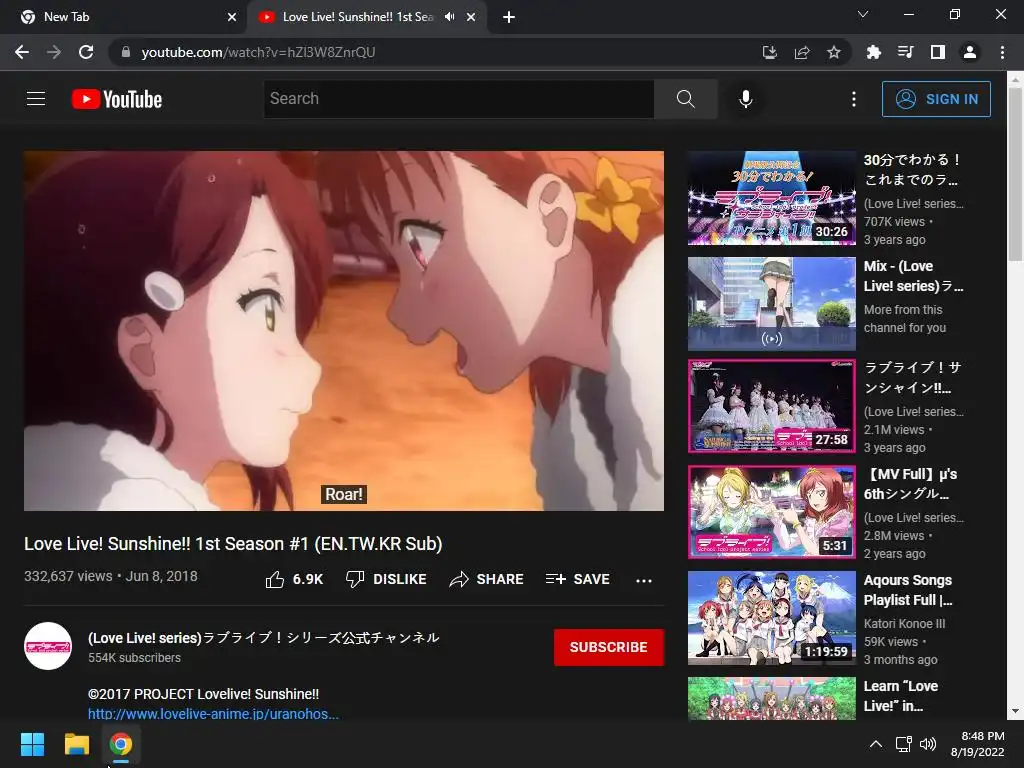The image size is (1024, 768).
Task: Select the video title text
Action: click(233, 543)
